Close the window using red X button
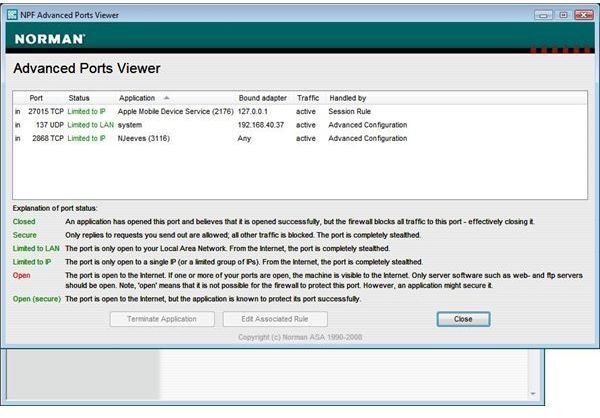 point(584,15)
